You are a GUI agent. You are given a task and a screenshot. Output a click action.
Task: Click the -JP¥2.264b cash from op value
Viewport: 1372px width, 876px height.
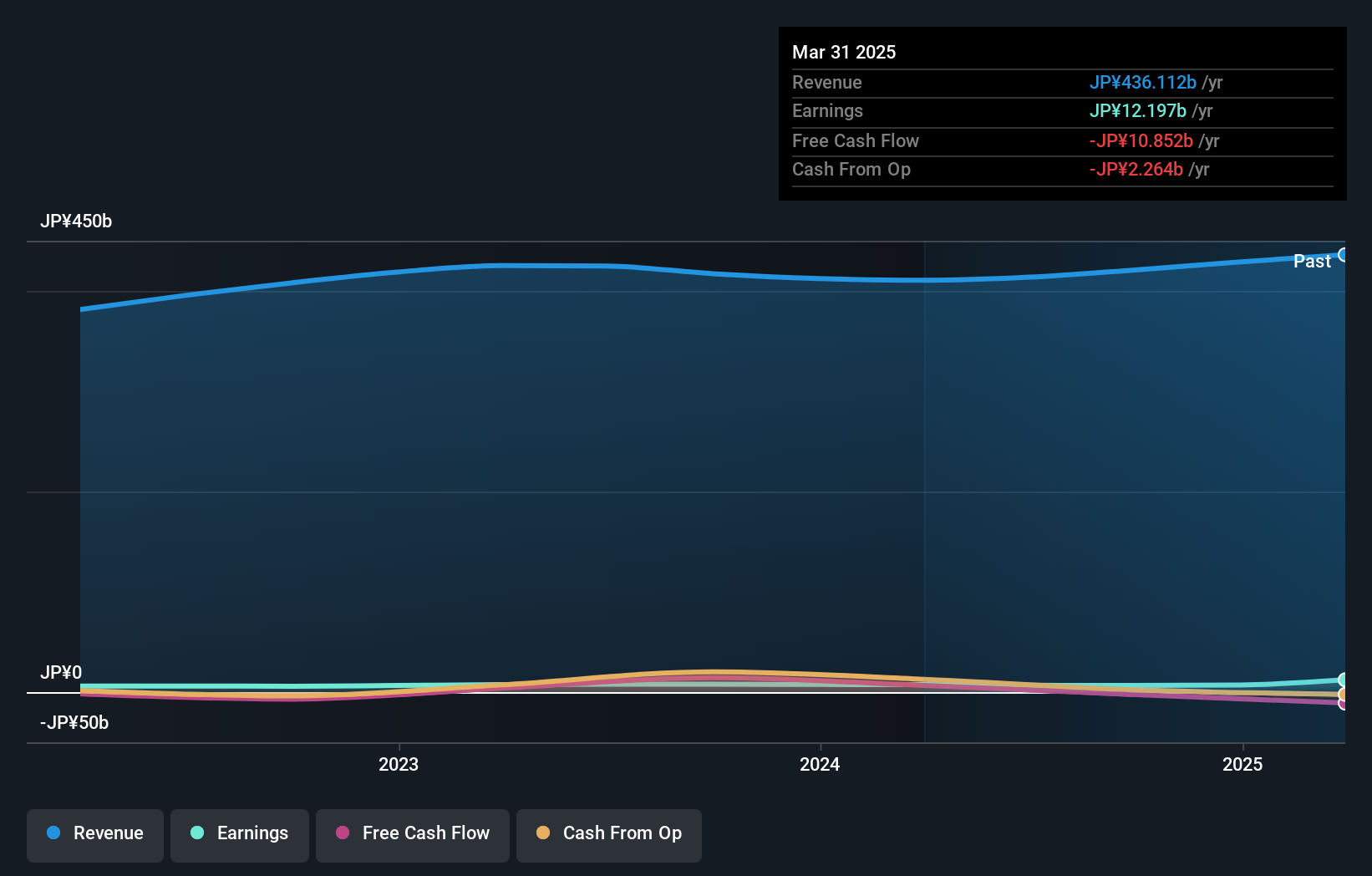click(x=1136, y=169)
